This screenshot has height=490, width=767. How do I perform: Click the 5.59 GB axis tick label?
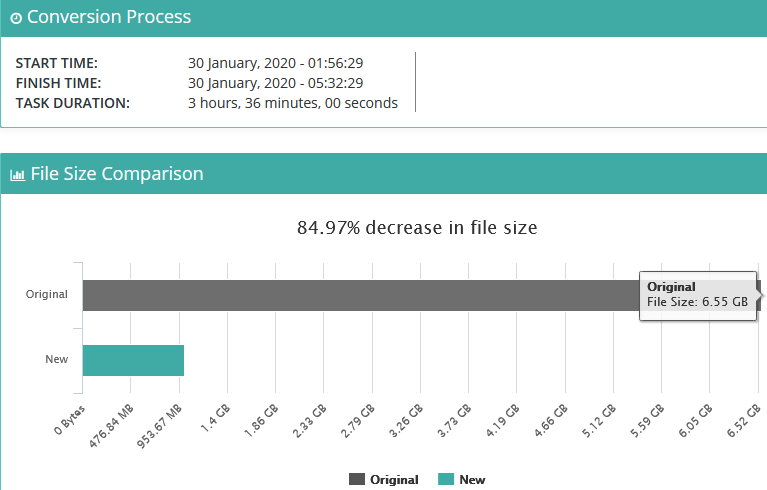pos(647,421)
